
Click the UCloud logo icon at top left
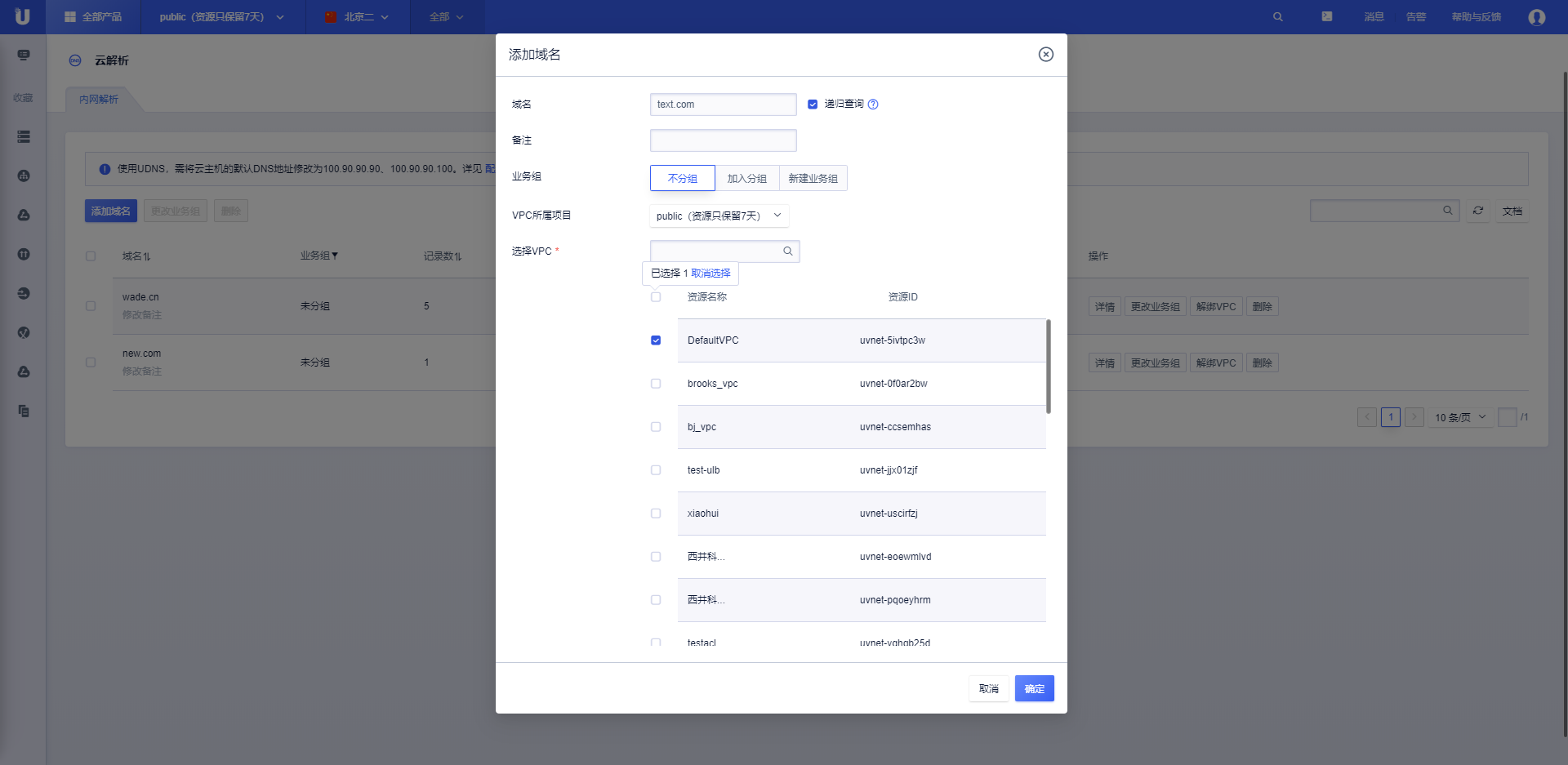click(x=22, y=16)
